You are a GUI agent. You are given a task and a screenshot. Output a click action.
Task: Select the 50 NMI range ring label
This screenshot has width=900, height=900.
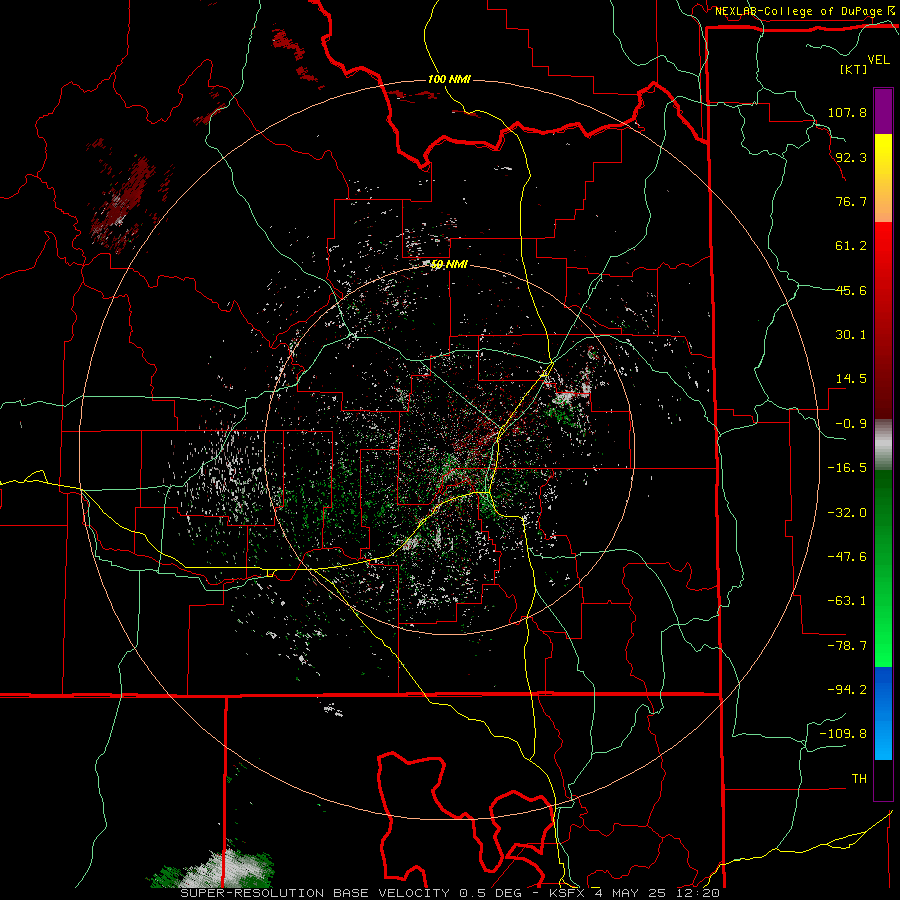(x=449, y=265)
